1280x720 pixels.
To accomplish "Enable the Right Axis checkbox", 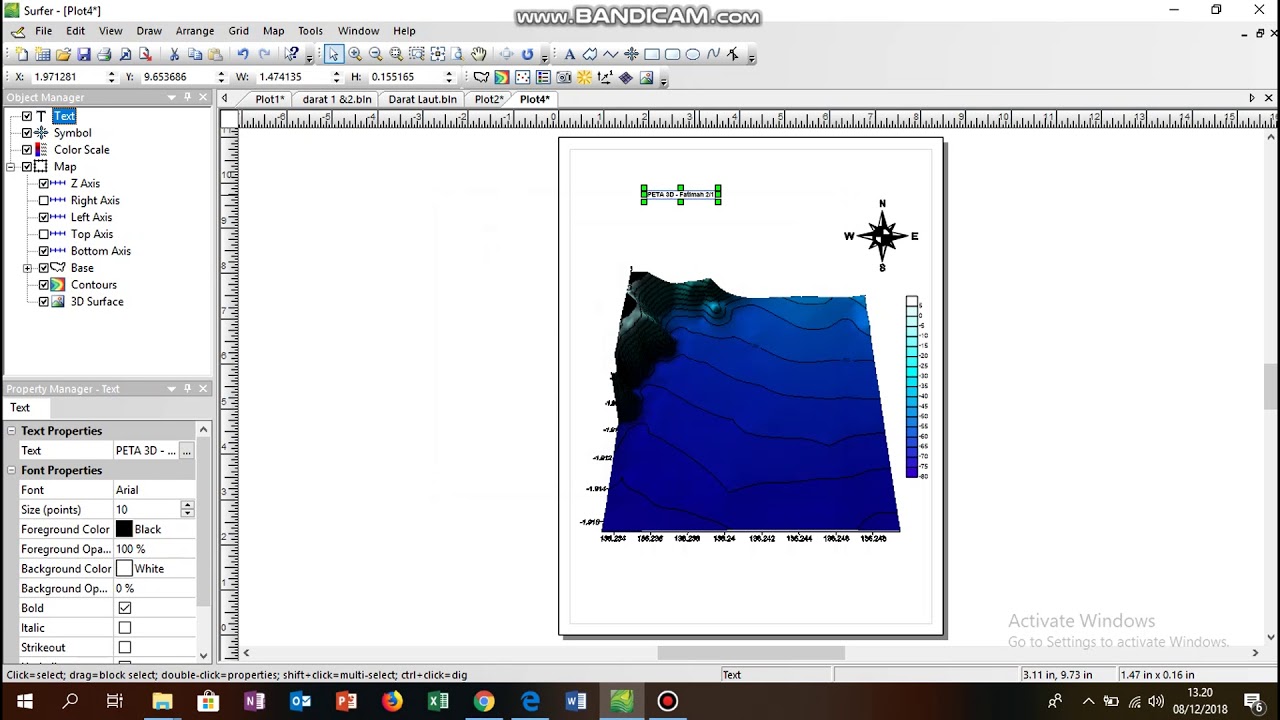I will tap(44, 201).
